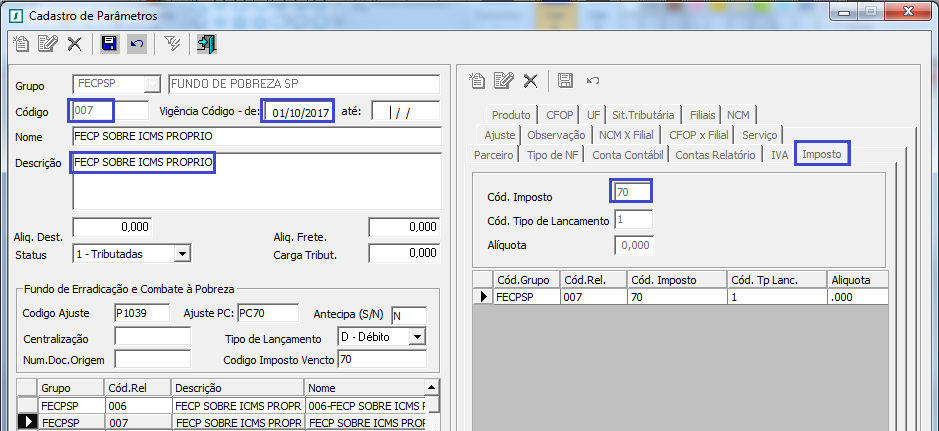Switch to the Produto tab
This screenshot has width=939, height=431.
coord(511,115)
